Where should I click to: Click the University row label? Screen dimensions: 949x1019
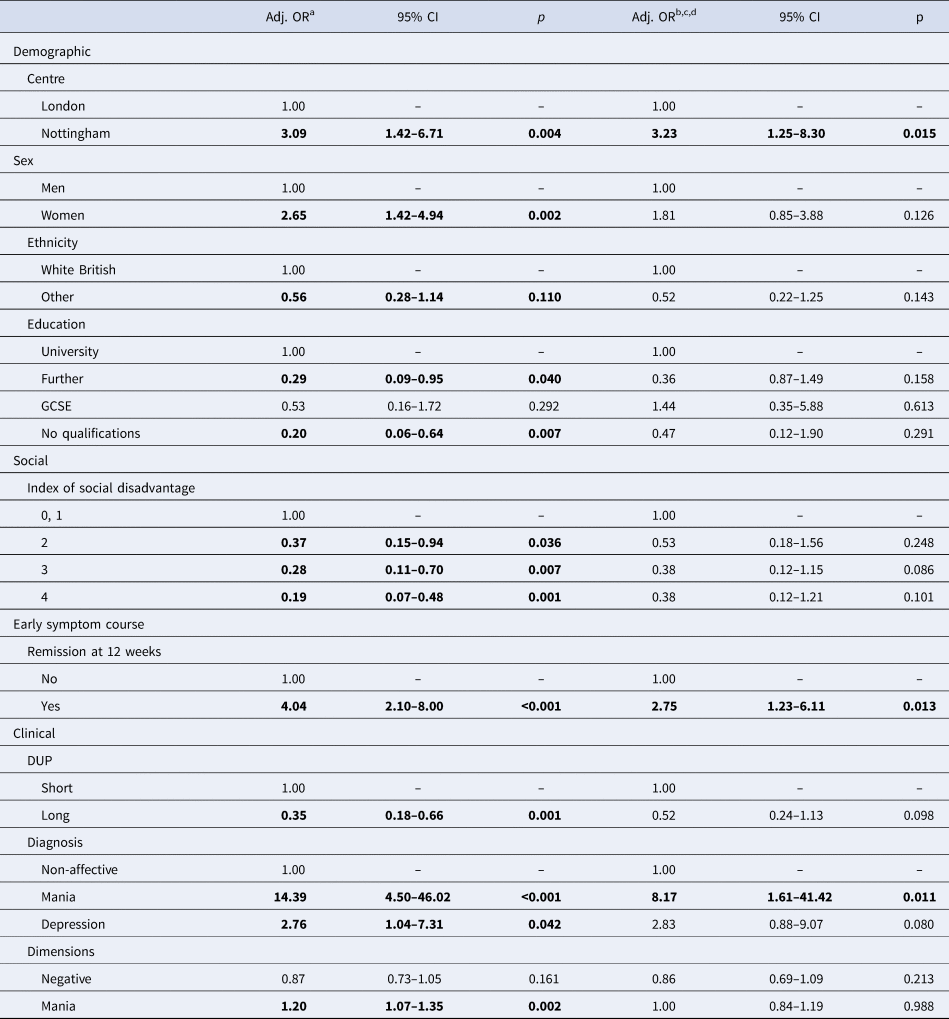click(x=70, y=351)
